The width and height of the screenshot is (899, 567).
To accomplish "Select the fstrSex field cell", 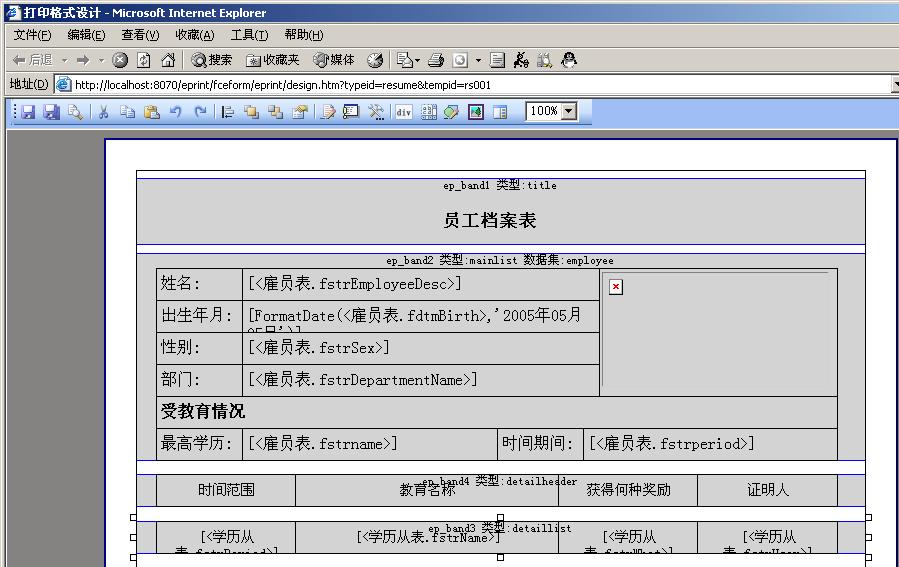I will point(421,348).
